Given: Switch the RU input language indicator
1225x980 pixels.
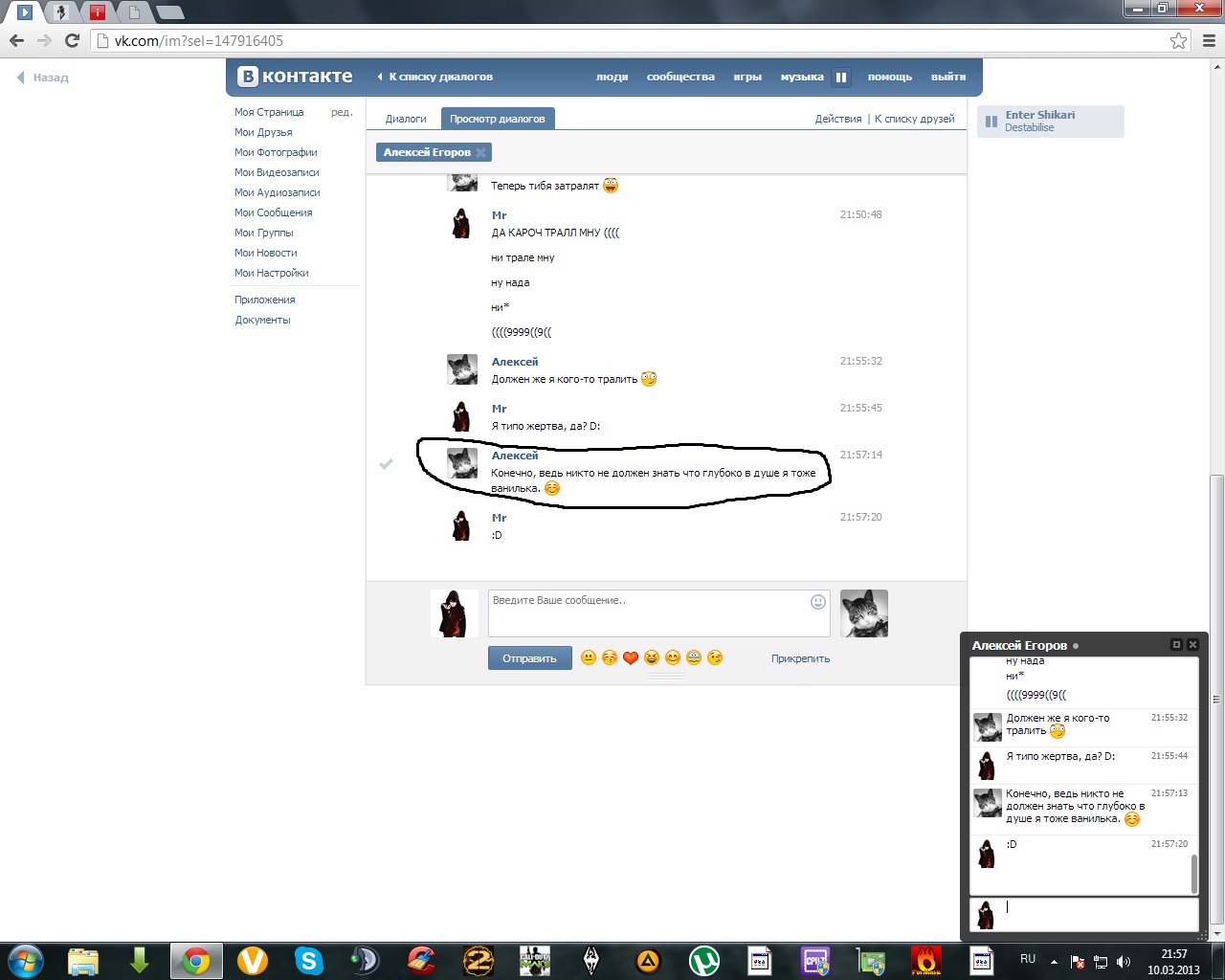Looking at the screenshot, I should point(1028,959).
